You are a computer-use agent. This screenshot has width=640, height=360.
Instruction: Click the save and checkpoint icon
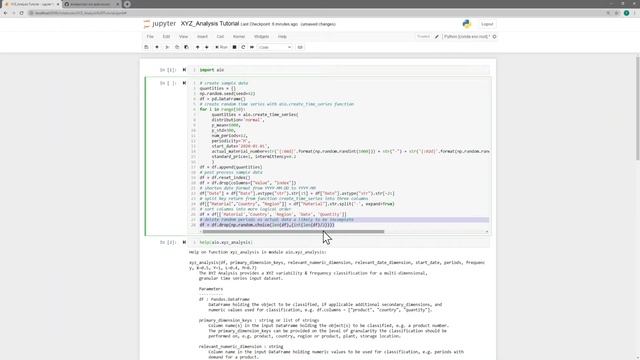coord(147,47)
